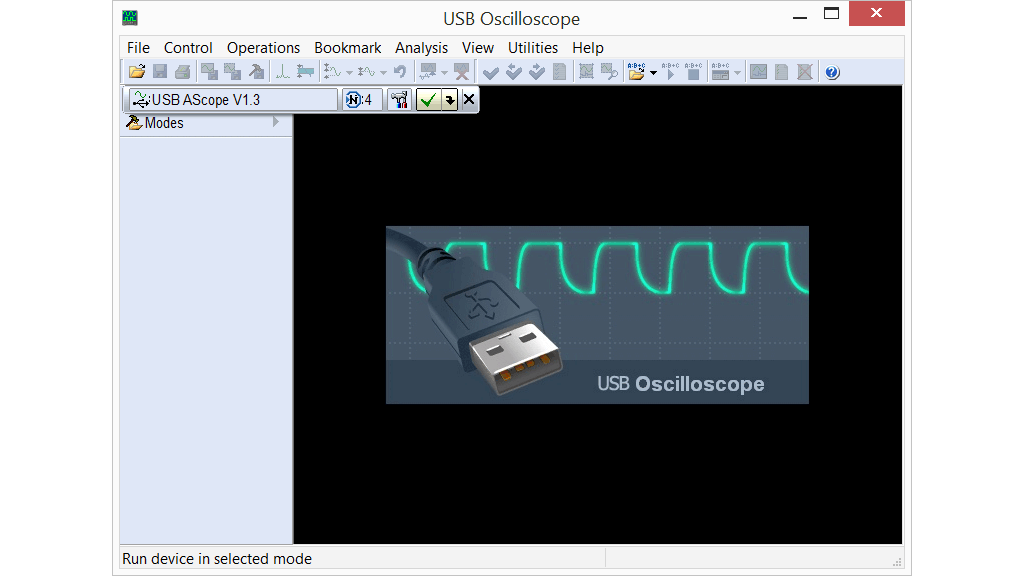Open the dropdown arrow beside green checkmark
The width and height of the screenshot is (1024, 576).
[x=449, y=100]
